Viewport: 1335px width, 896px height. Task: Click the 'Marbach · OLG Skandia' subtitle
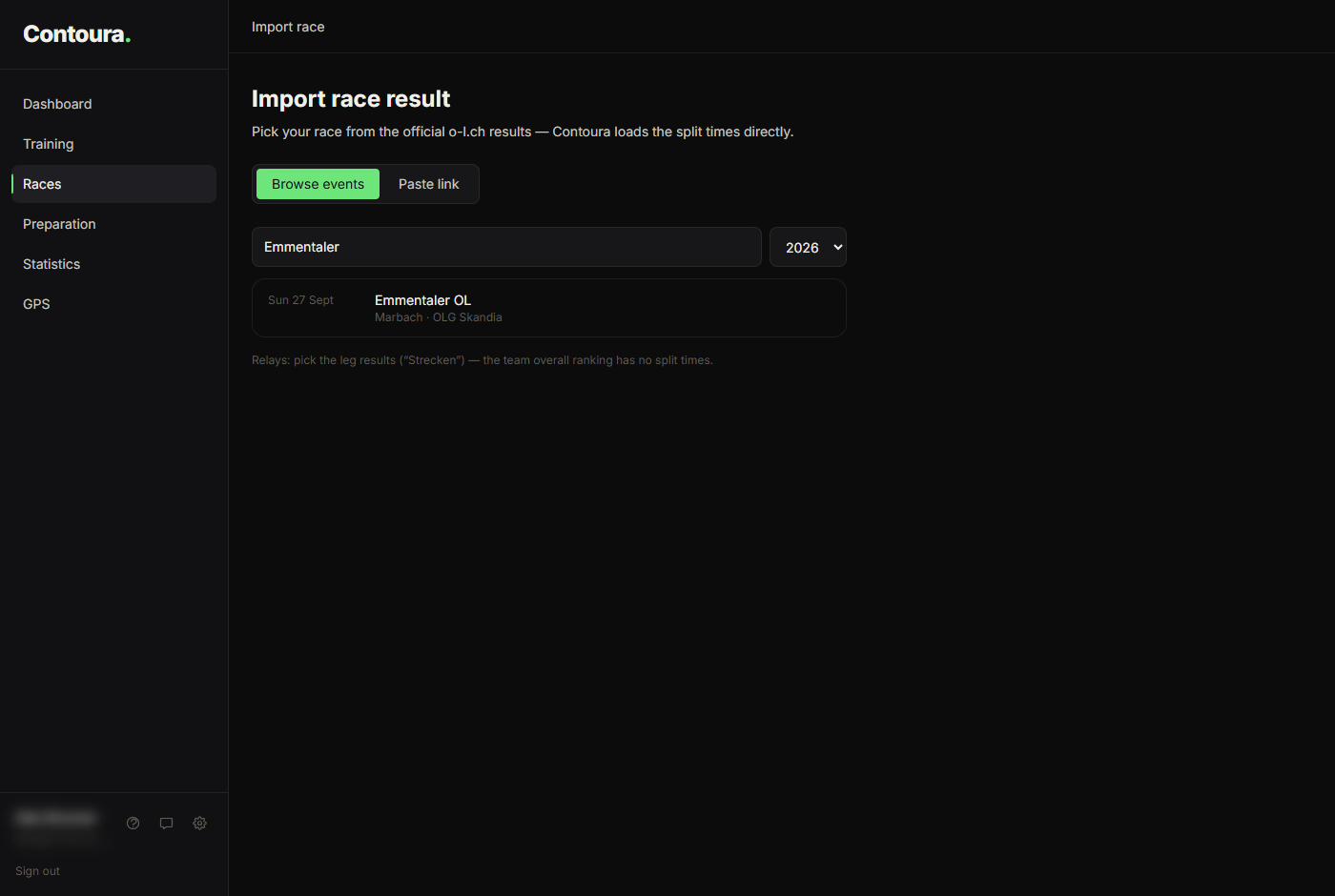439,317
